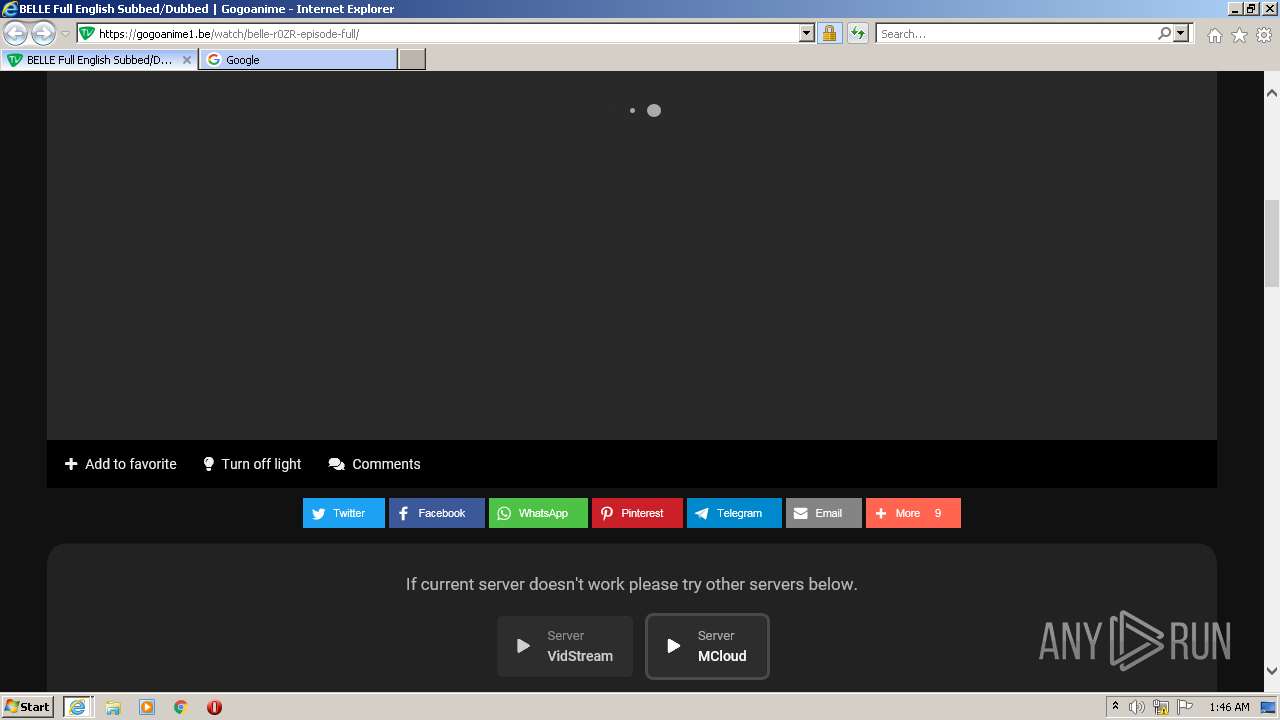Share on Facebook
The width and height of the screenshot is (1280, 720).
[437, 513]
